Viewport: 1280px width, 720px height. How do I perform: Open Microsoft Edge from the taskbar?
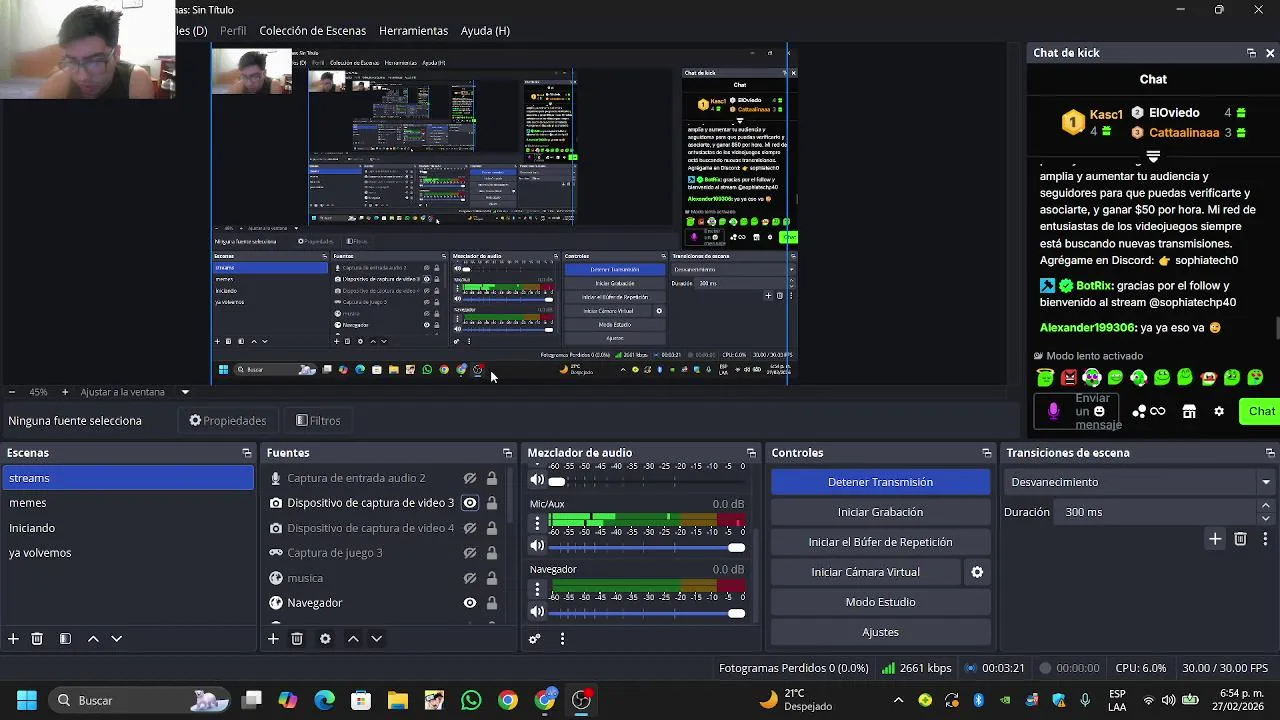tap(324, 700)
